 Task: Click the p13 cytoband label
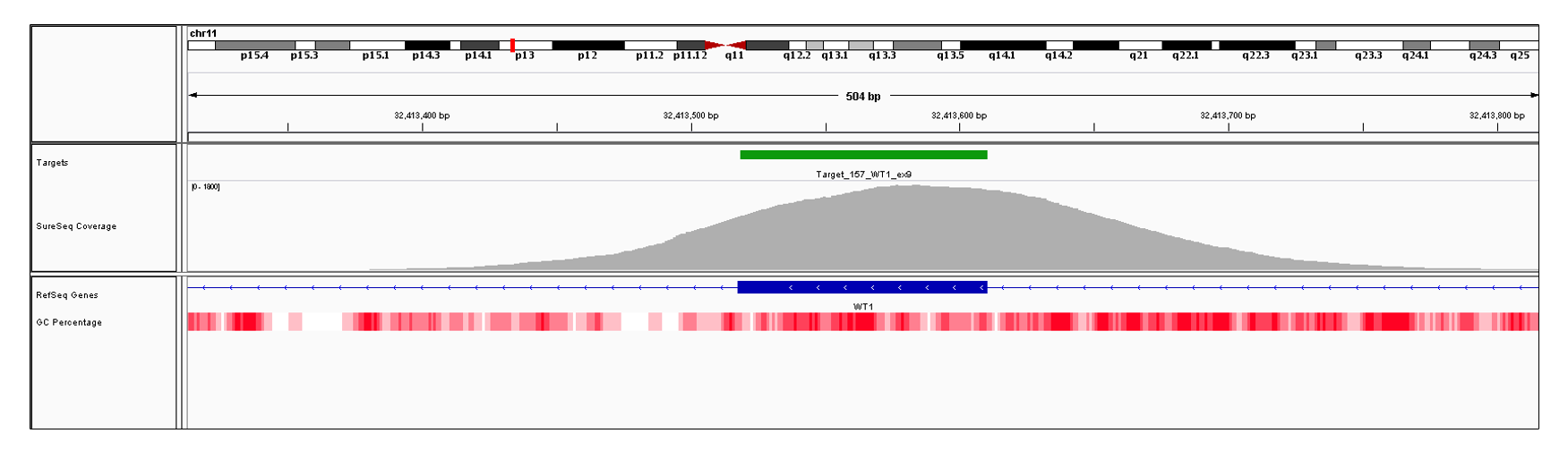click(x=525, y=55)
